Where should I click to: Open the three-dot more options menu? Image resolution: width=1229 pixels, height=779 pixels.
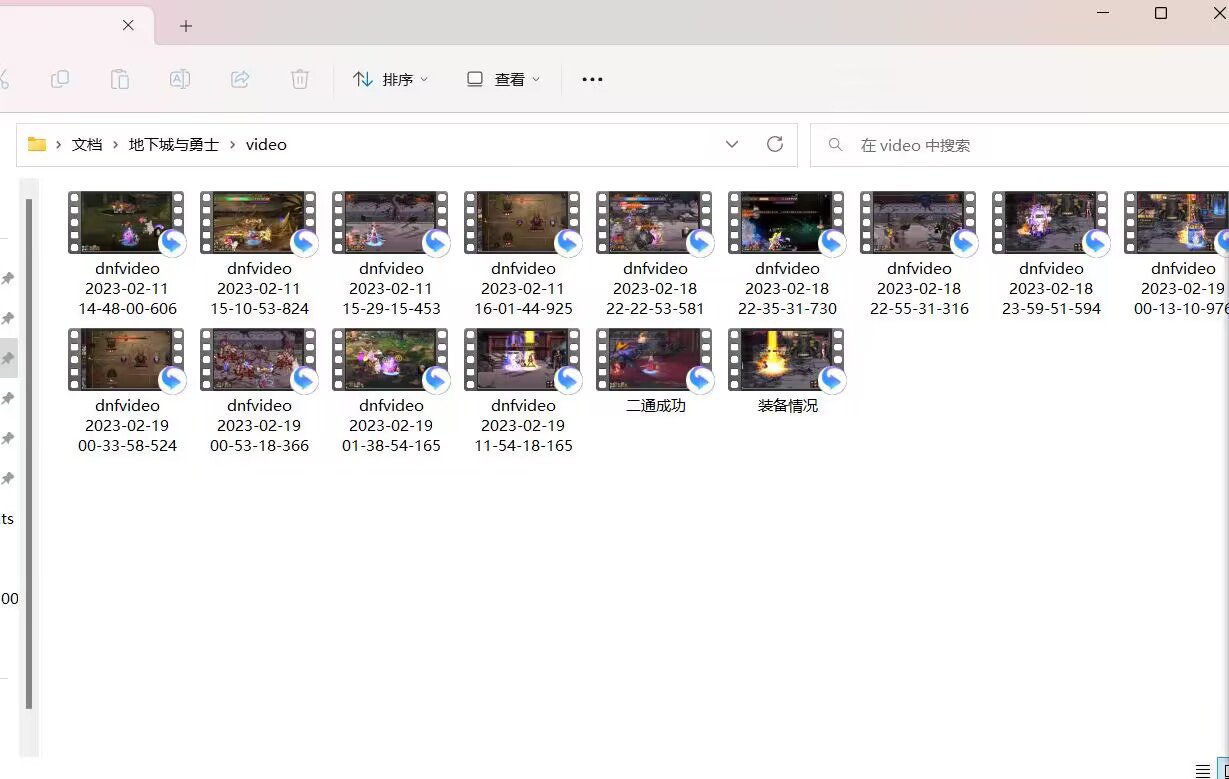click(592, 79)
